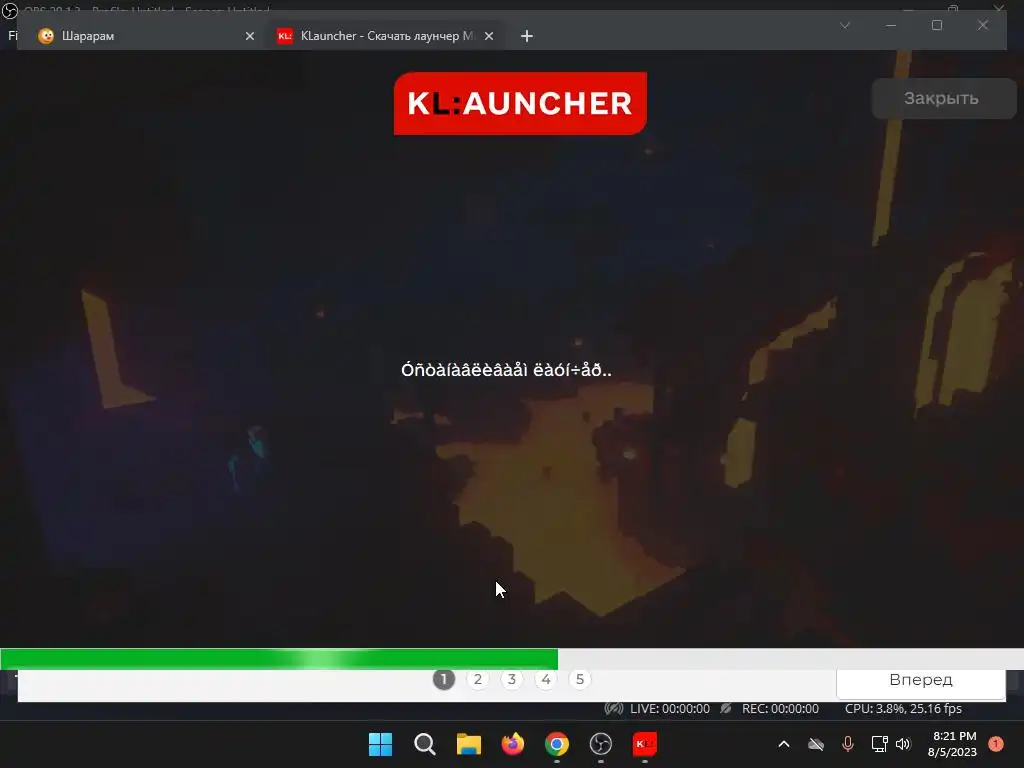
Task: Open the tab search chevron dropdown
Action: click(845, 25)
